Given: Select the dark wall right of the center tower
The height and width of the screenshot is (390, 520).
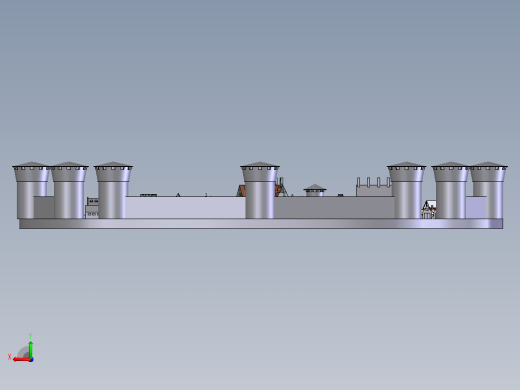Looking at the screenshot, I should point(334,207).
